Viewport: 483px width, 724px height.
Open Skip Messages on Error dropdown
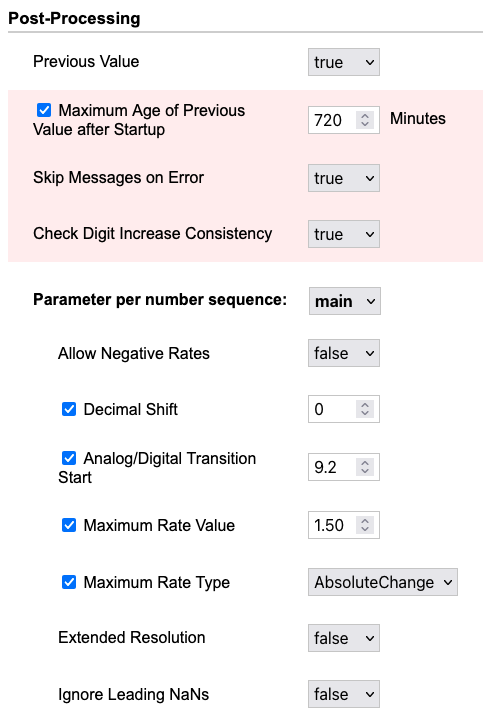(344, 178)
